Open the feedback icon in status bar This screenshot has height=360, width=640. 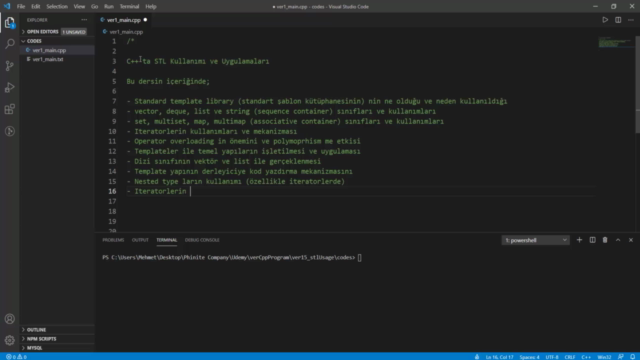pos(620,357)
